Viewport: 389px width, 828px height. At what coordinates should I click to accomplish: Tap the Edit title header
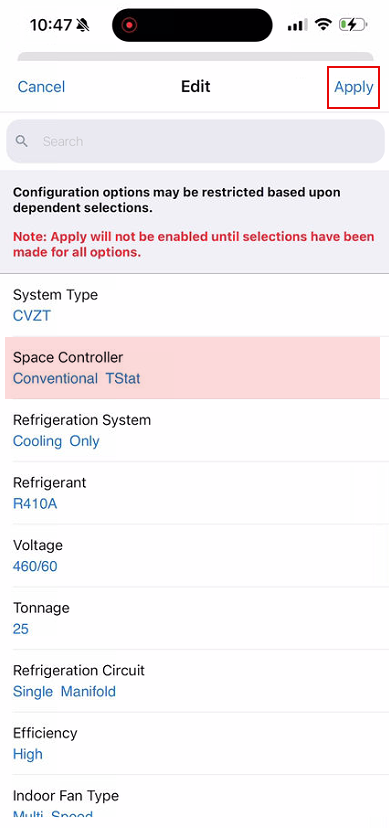point(196,86)
